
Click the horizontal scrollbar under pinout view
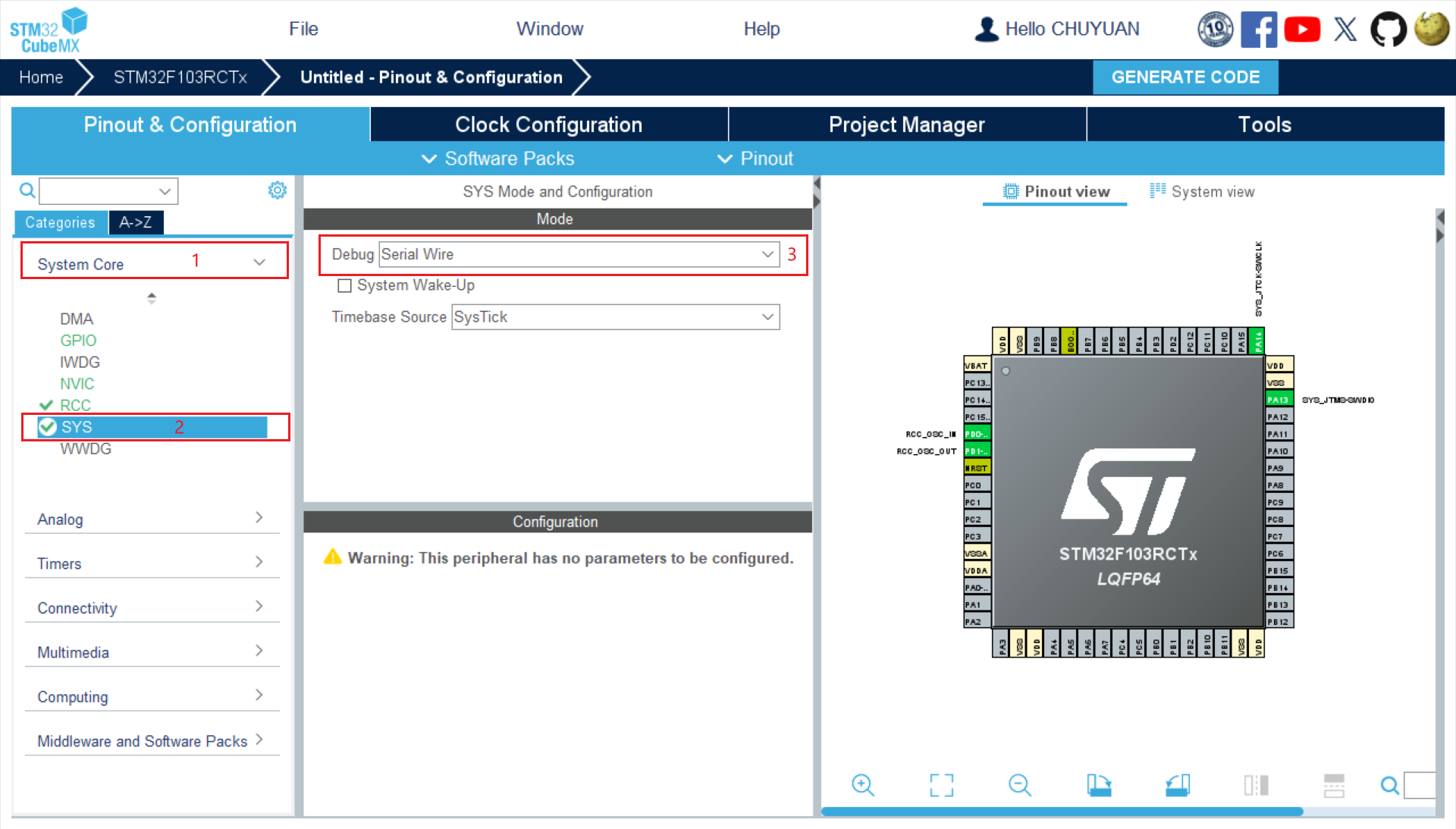tap(1062, 812)
